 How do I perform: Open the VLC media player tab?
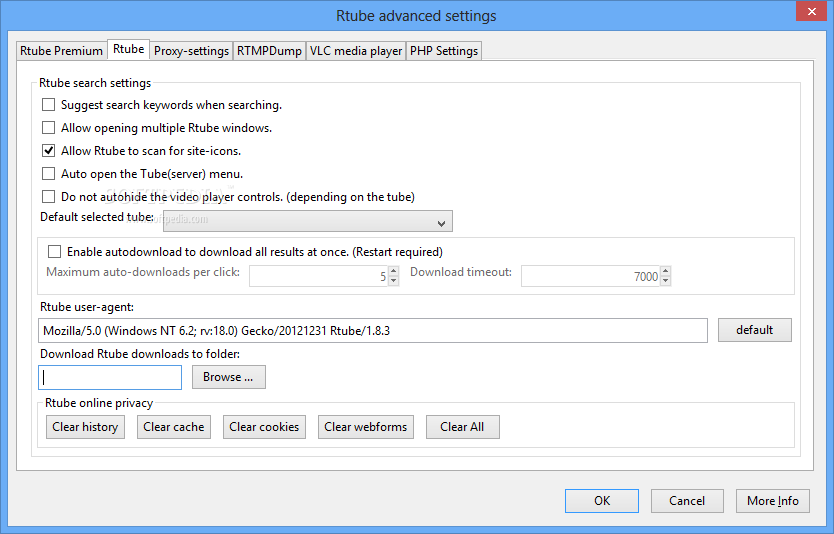pyautogui.click(x=356, y=51)
